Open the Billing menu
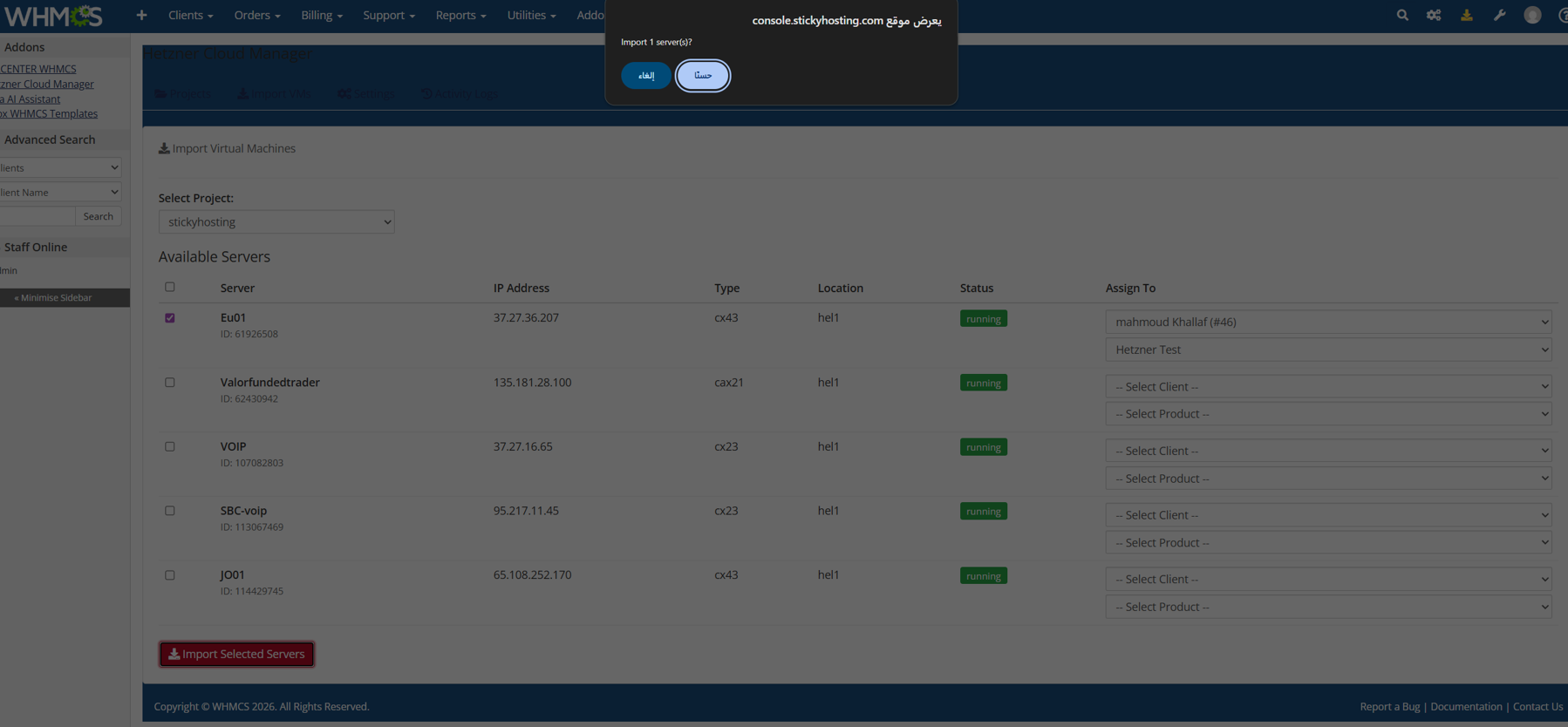 click(x=322, y=15)
